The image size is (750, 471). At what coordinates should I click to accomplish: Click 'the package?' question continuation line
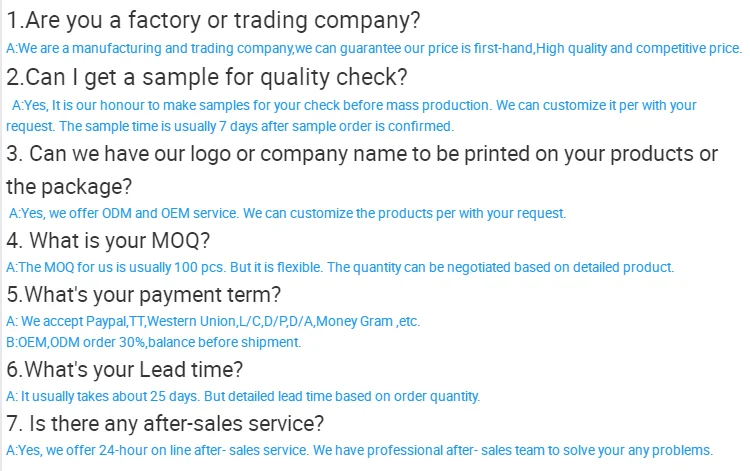(x=69, y=186)
